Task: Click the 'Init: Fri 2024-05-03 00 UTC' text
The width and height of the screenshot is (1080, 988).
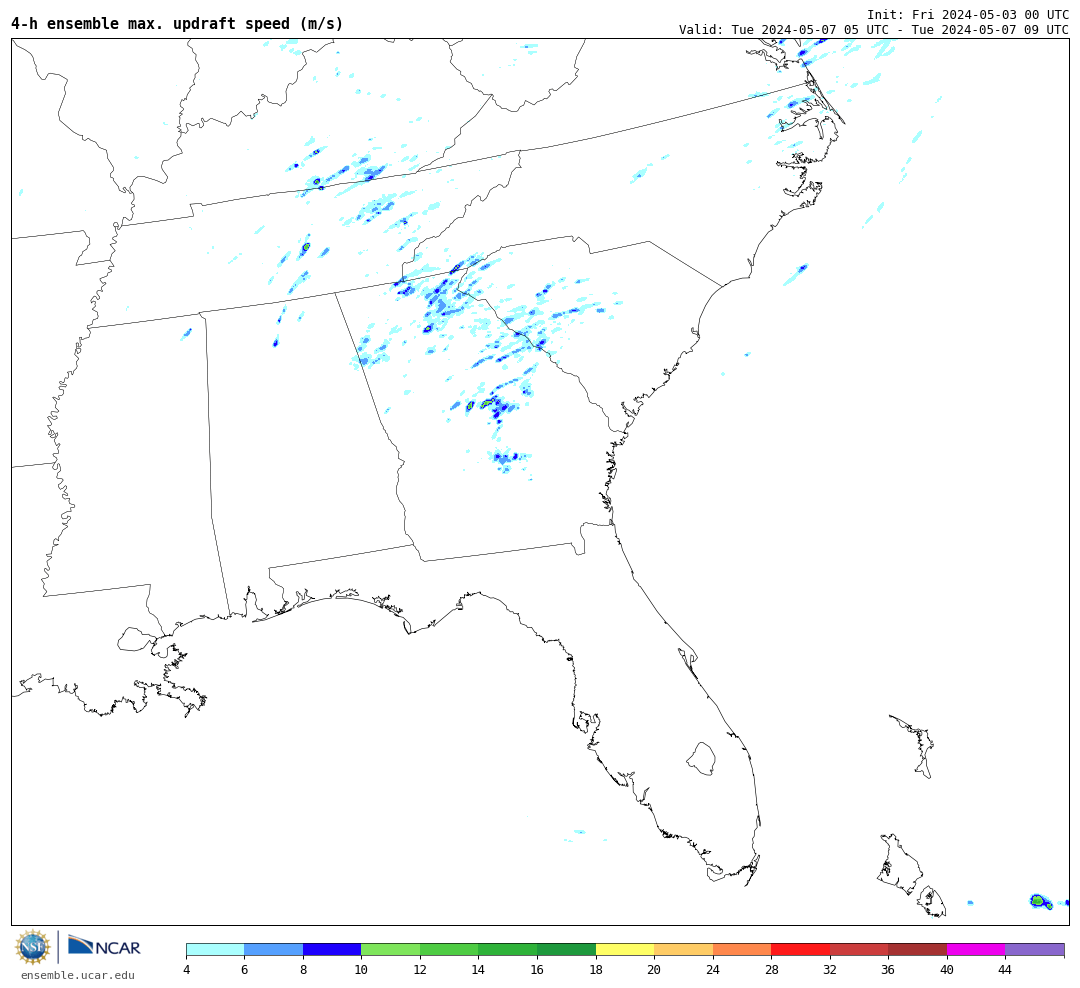Action: point(968,14)
